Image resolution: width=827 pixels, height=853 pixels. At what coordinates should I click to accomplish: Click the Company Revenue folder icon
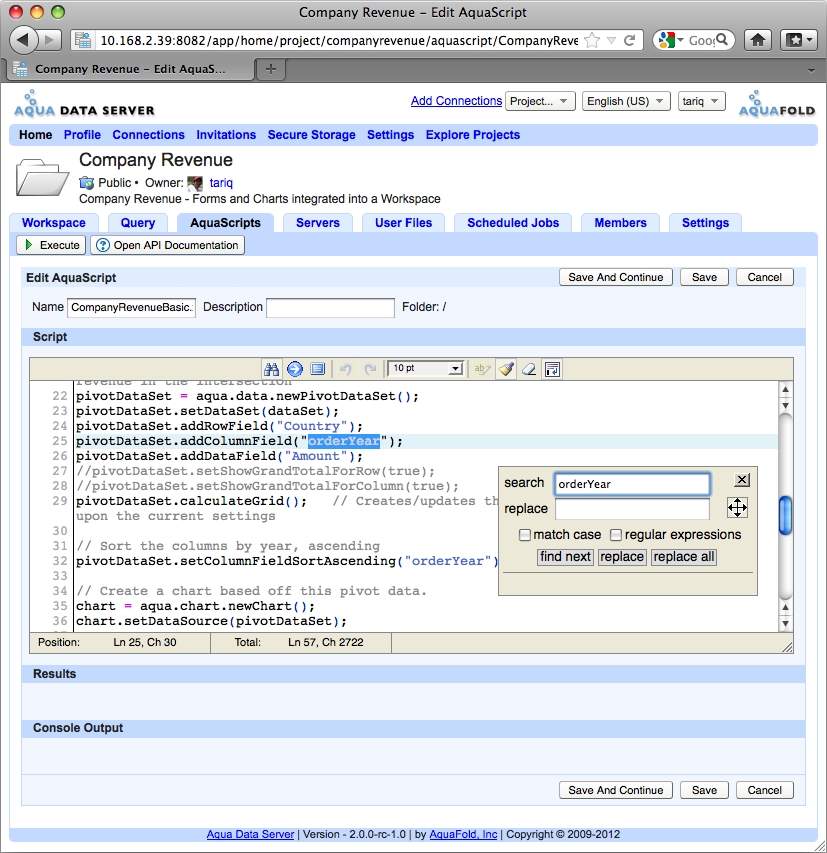pyautogui.click(x=42, y=177)
